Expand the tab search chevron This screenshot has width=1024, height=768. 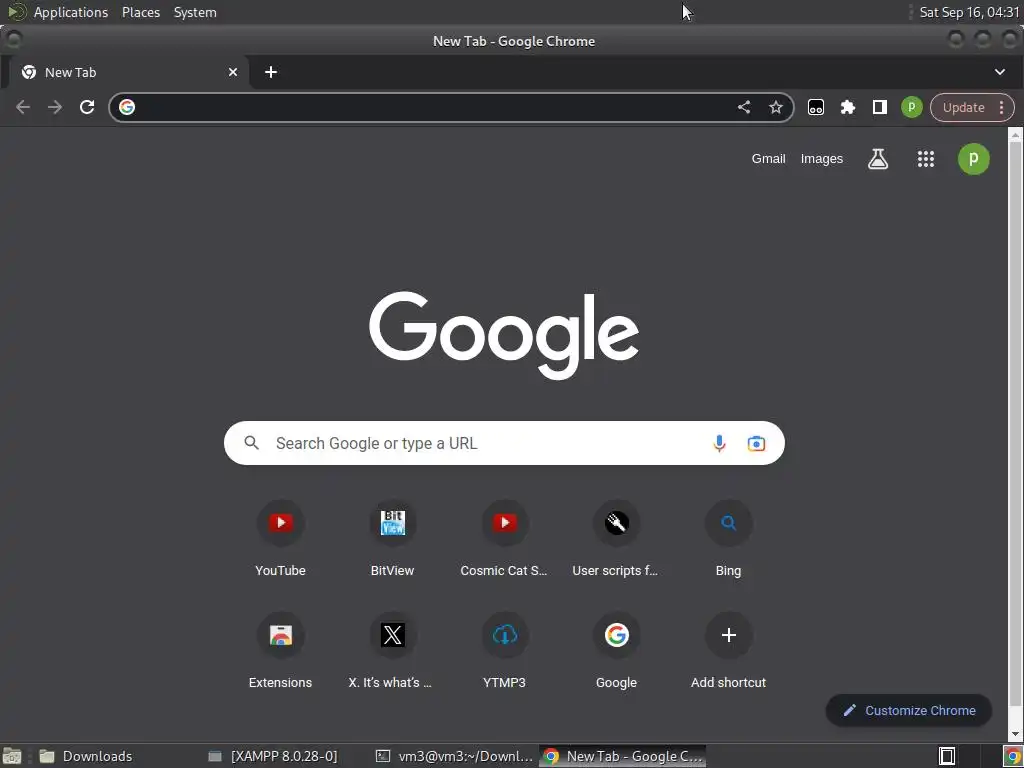point(1000,72)
